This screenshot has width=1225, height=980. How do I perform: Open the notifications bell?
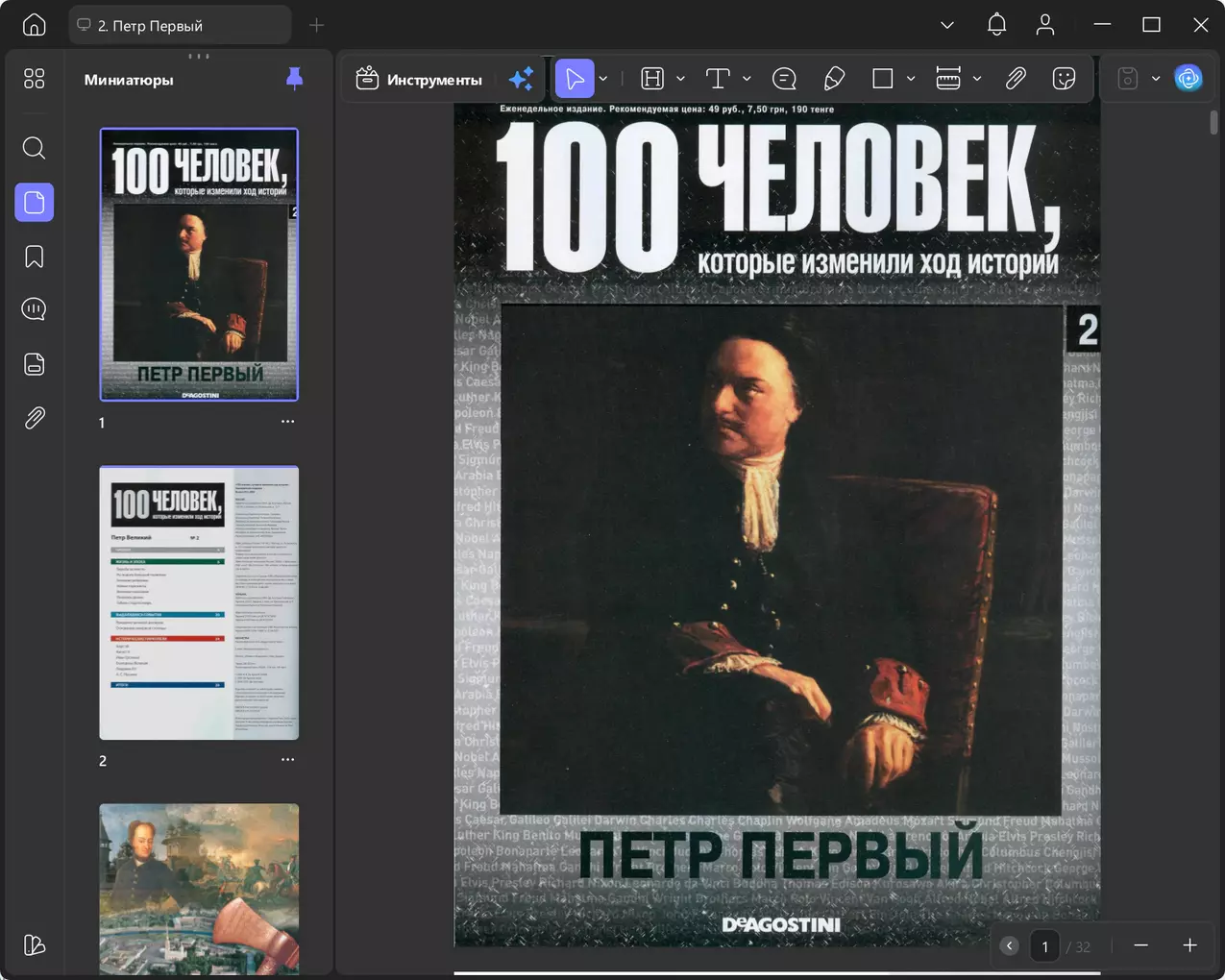(x=996, y=25)
